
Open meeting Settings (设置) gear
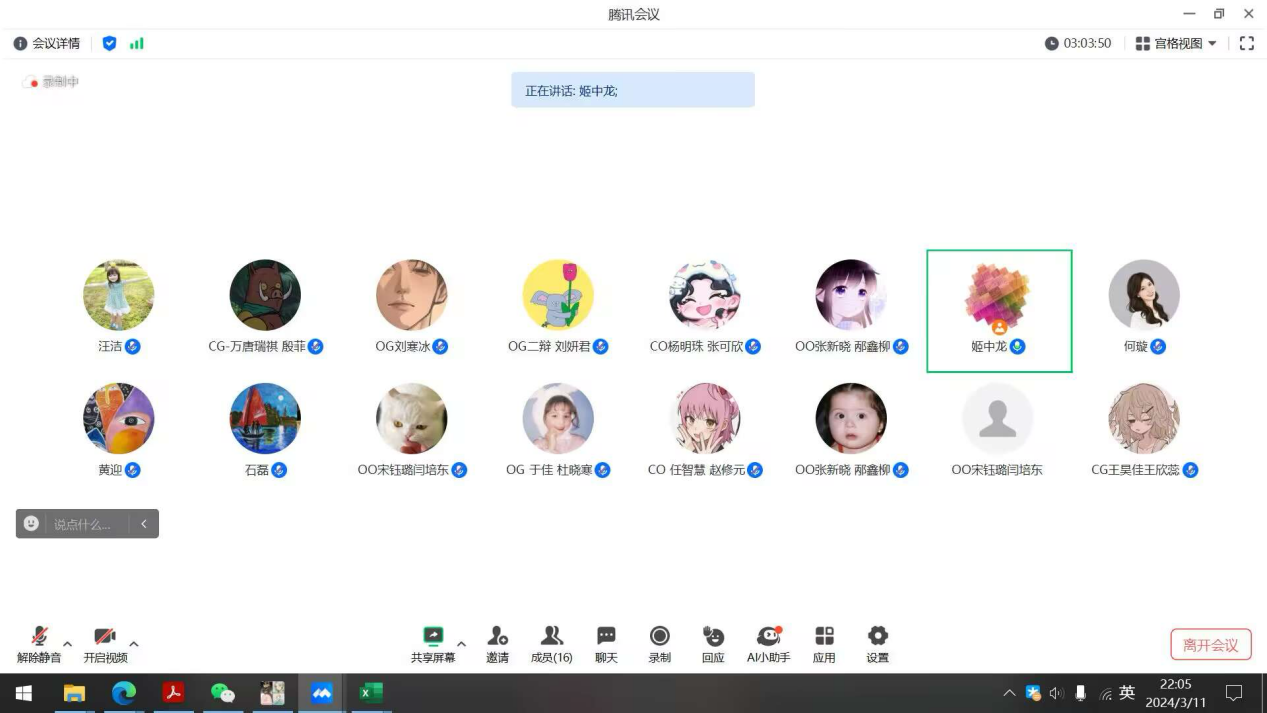pyautogui.click(x=877, y=637)
